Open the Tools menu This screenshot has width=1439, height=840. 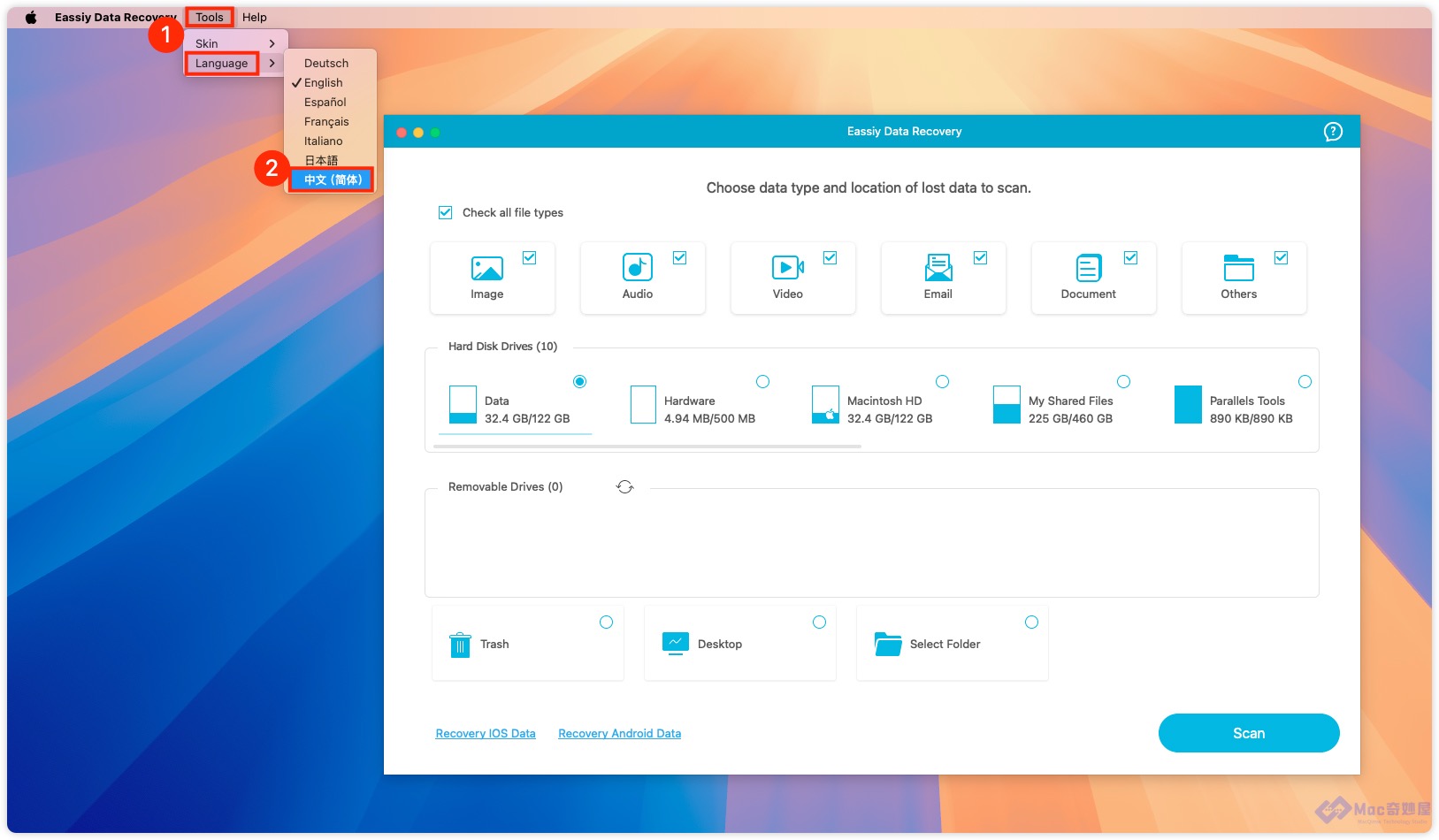click(210, 18)
